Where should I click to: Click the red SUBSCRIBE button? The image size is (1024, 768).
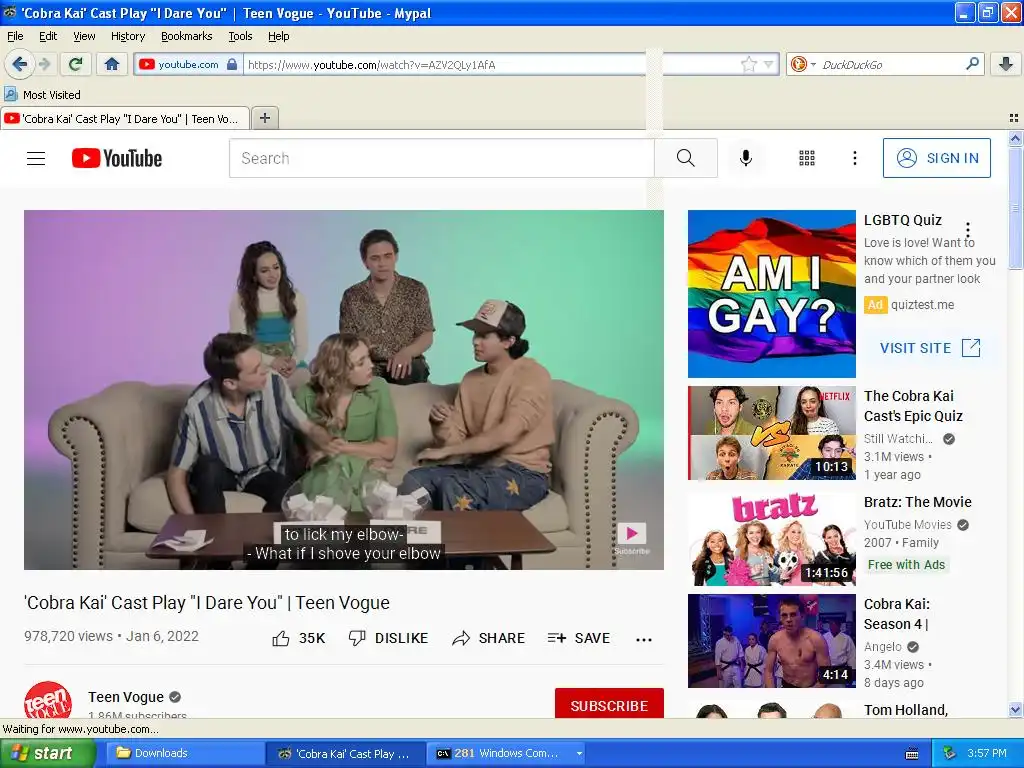tap(609, 703)
